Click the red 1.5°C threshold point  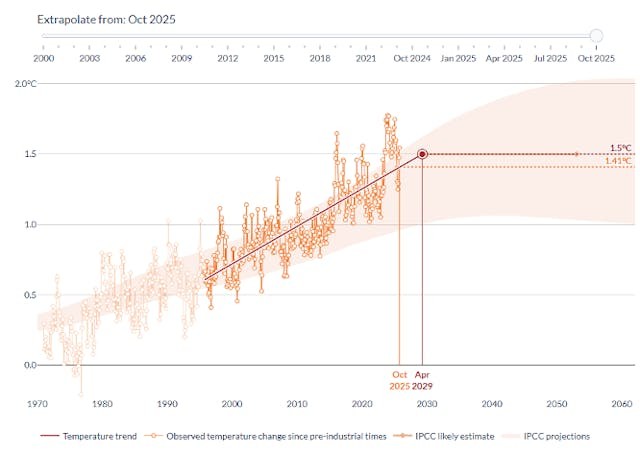click(x=422, y=154)
